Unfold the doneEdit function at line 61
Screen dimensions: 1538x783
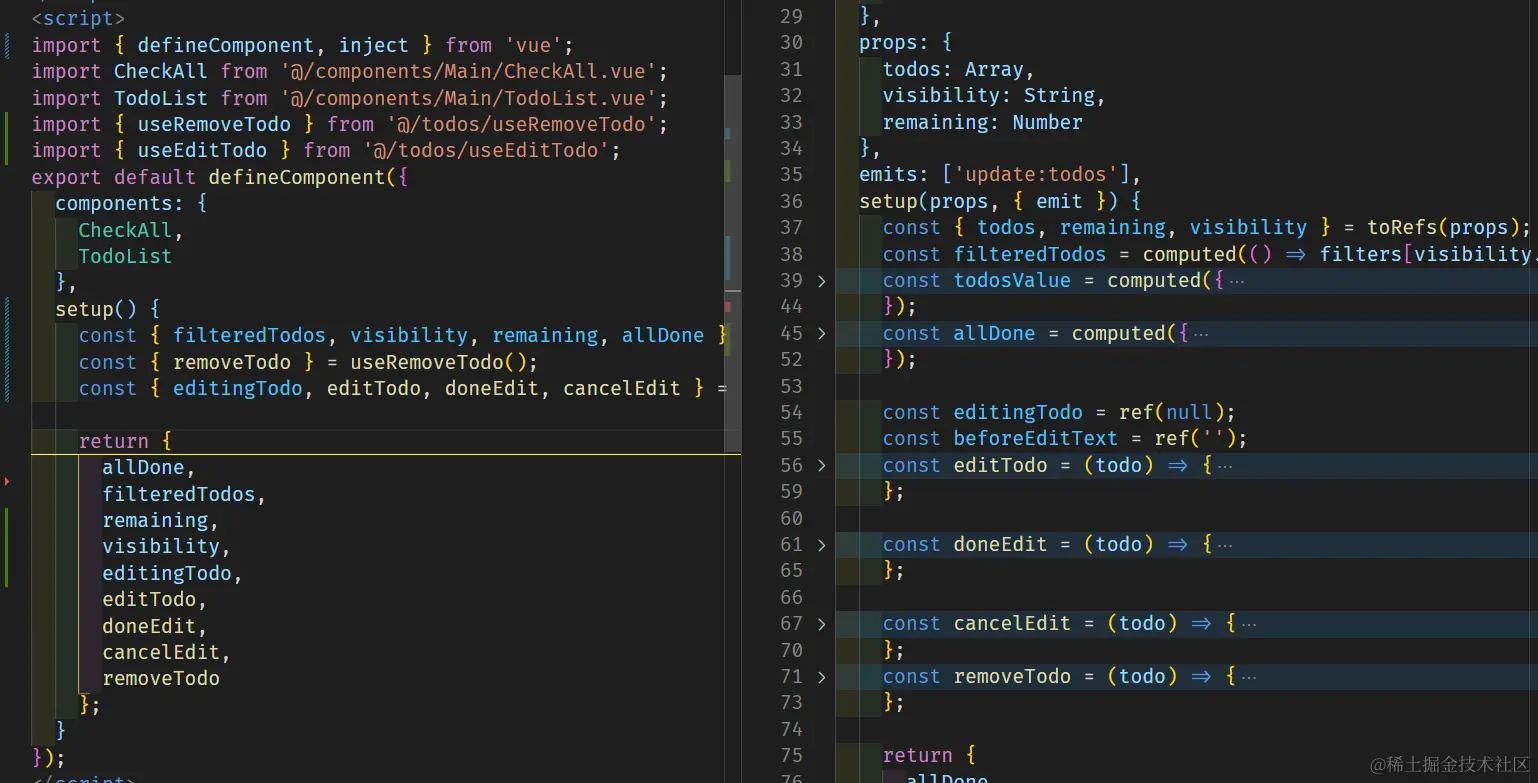point(822,545)
